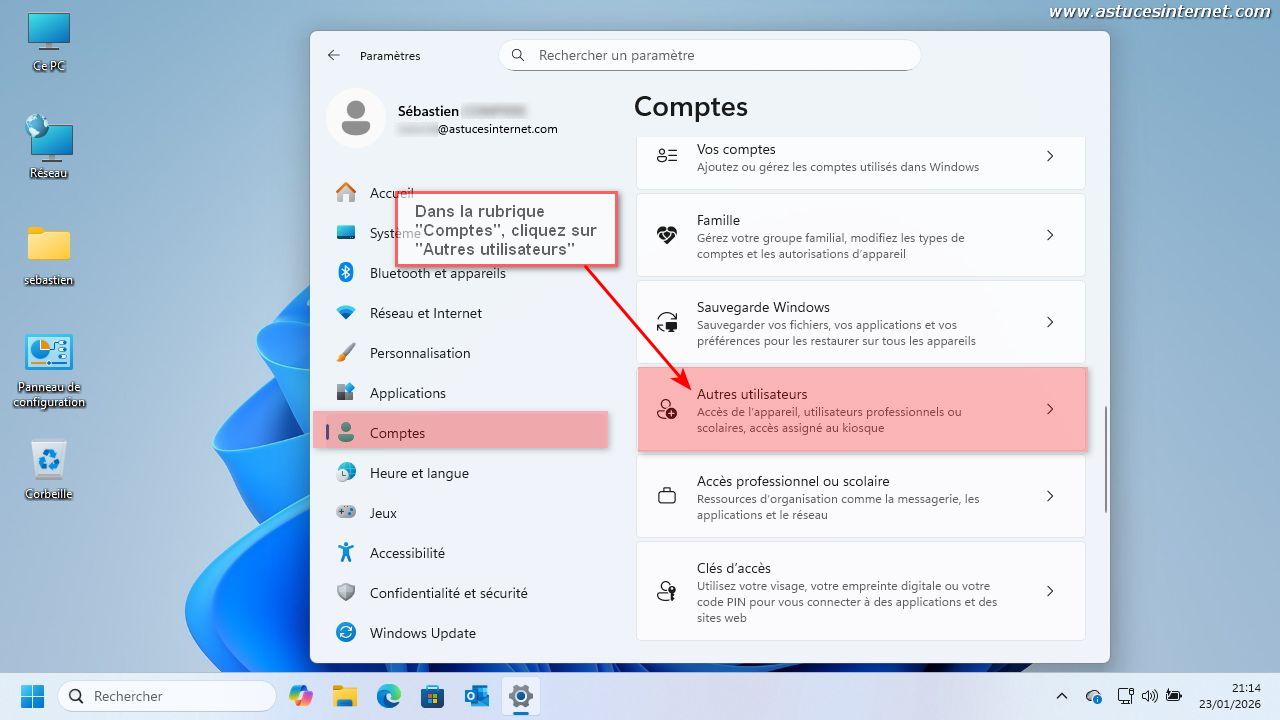This screenshot has width=1280, height=720.
Task: Expand the Famille chevron arrow
Action: pos(1050,235)
